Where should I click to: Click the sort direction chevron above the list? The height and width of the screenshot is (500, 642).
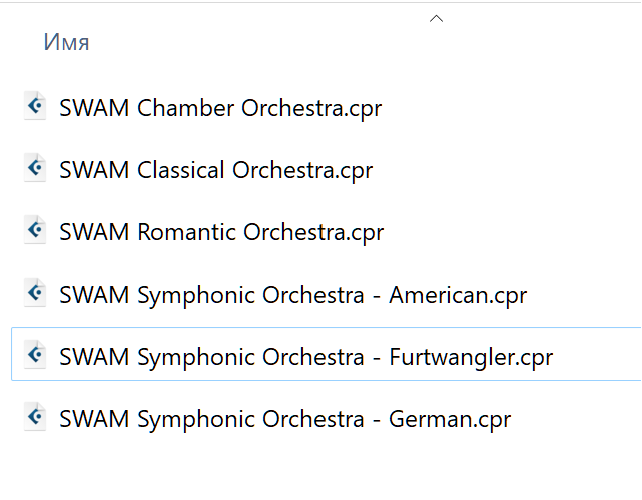click(436, 18)
